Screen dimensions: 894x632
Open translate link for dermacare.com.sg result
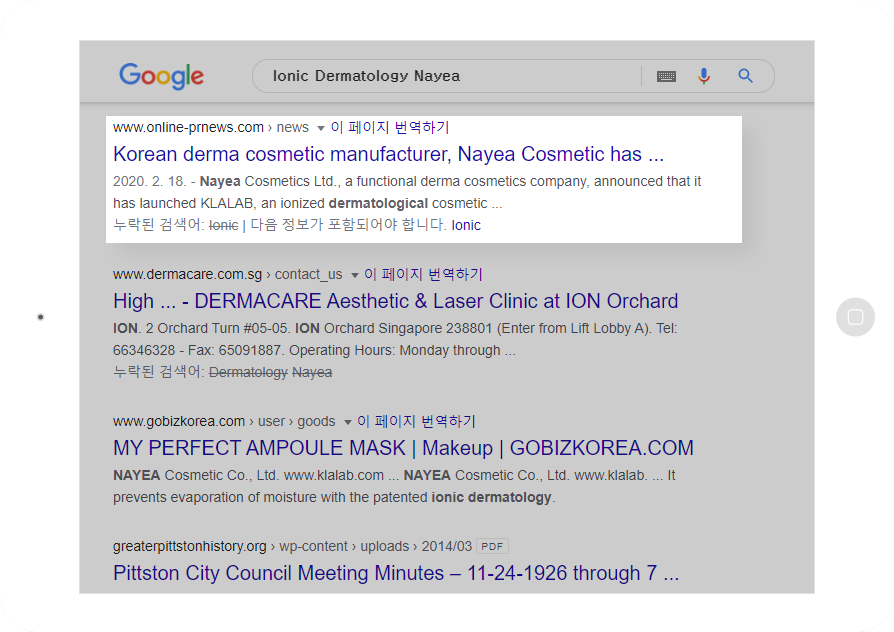424,274
